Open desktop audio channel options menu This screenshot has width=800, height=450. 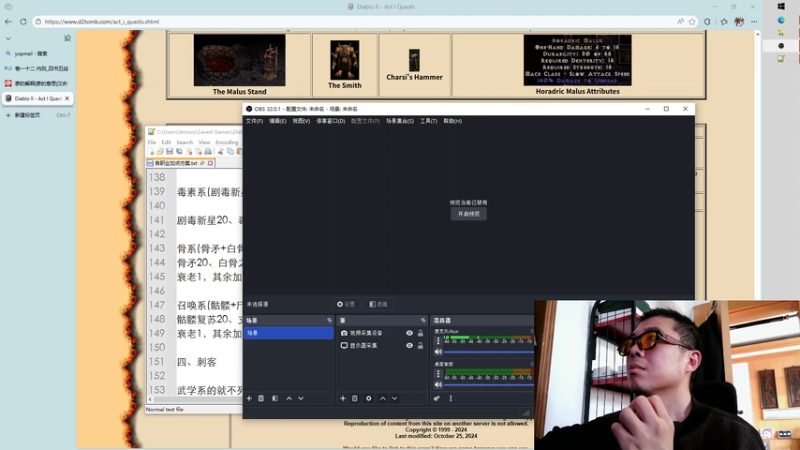(x=438, y=373)
